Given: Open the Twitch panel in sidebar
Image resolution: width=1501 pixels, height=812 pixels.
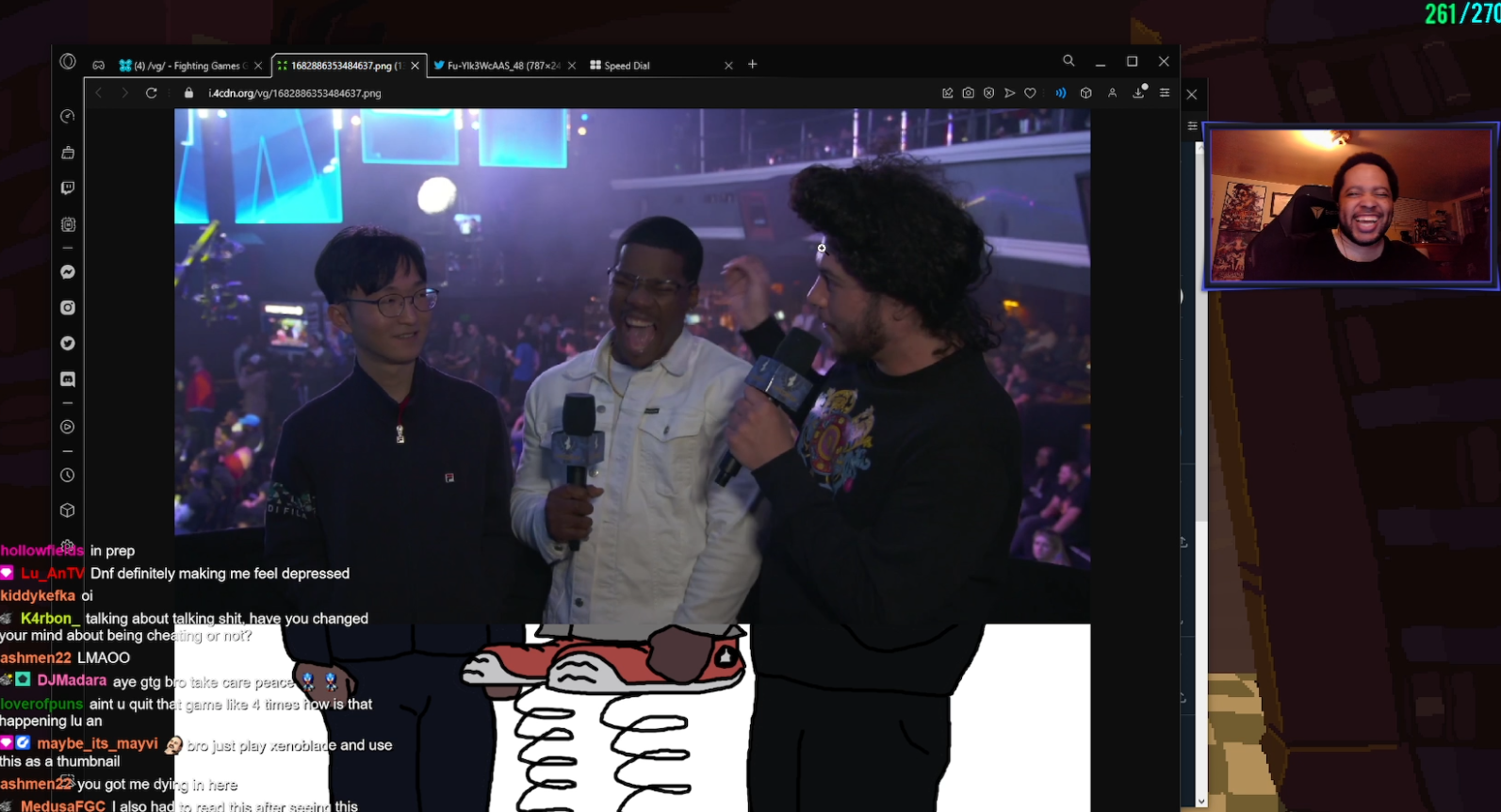Looking at the screenshot, I should pyautogui.click(x=68, y=188).
